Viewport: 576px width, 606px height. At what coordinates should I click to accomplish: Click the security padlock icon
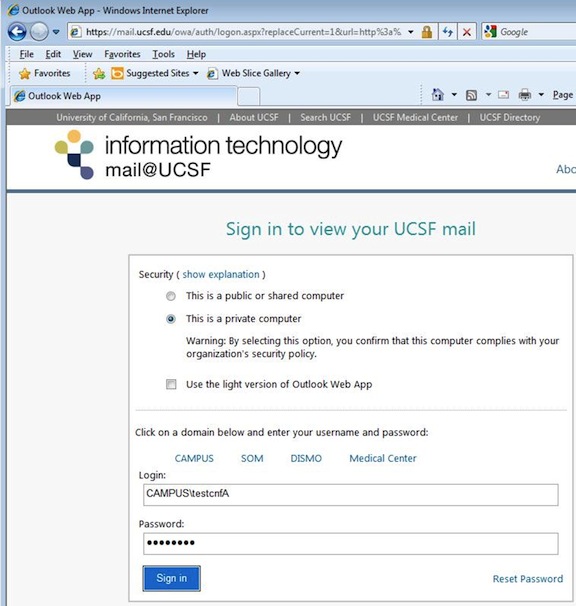click(427, 32)
